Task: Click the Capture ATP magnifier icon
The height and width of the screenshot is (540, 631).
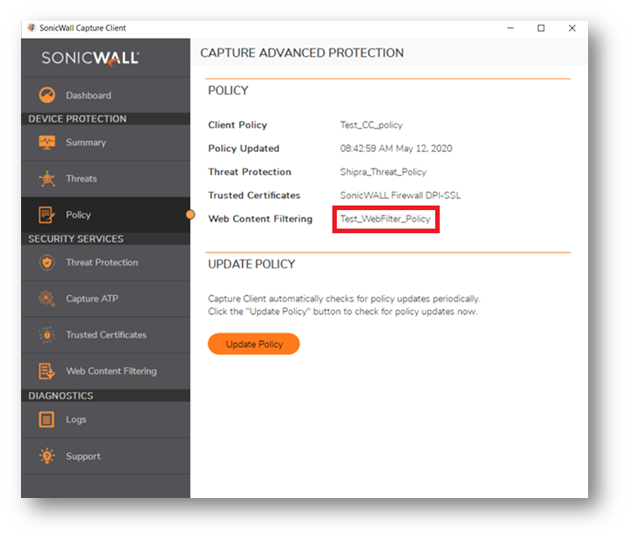Action: (46, 299)
